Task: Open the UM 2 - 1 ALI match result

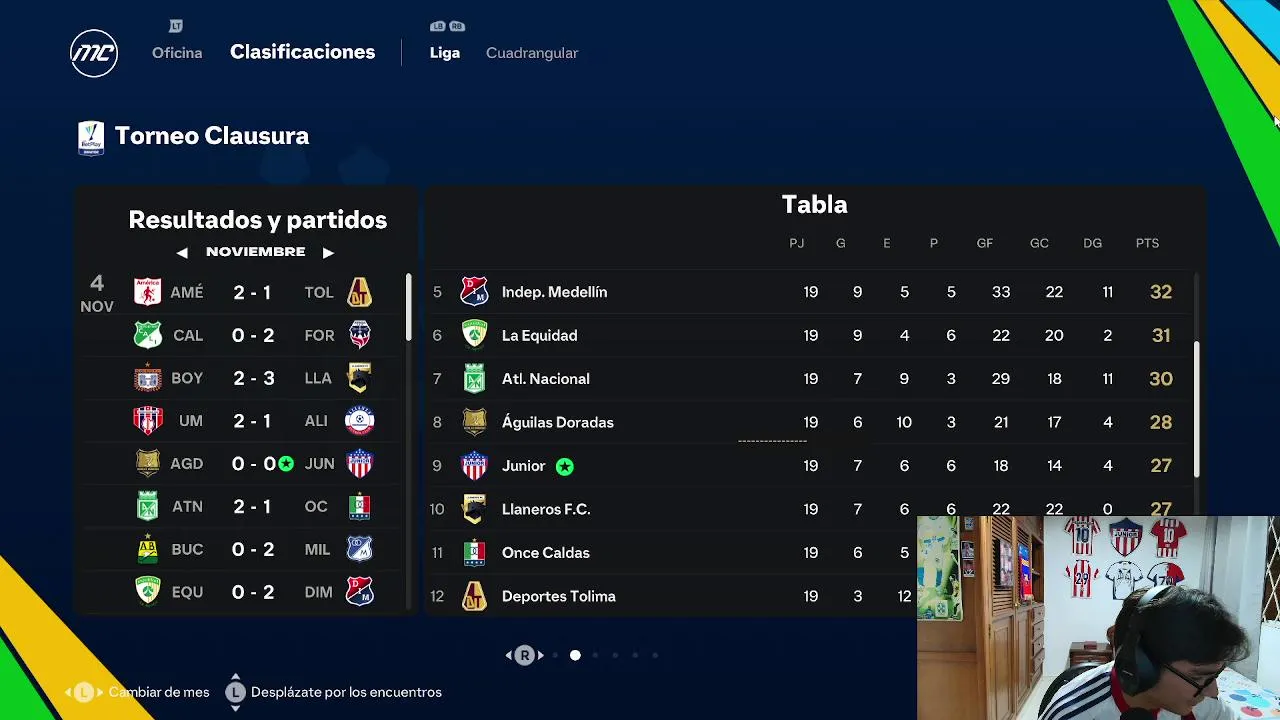Action: [x=252, y=421]
